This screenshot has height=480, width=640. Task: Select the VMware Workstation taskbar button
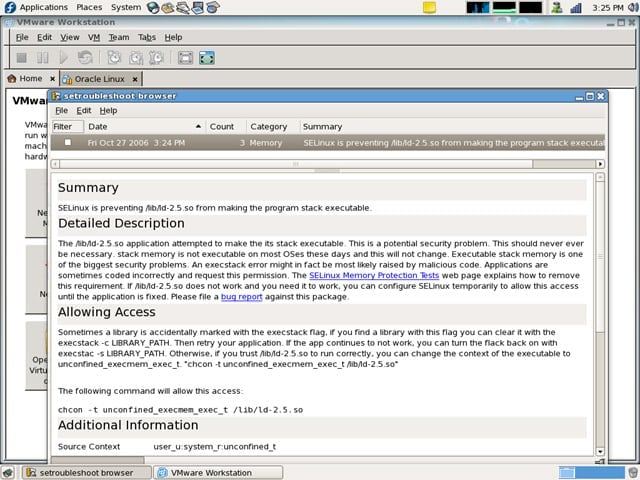218,473
